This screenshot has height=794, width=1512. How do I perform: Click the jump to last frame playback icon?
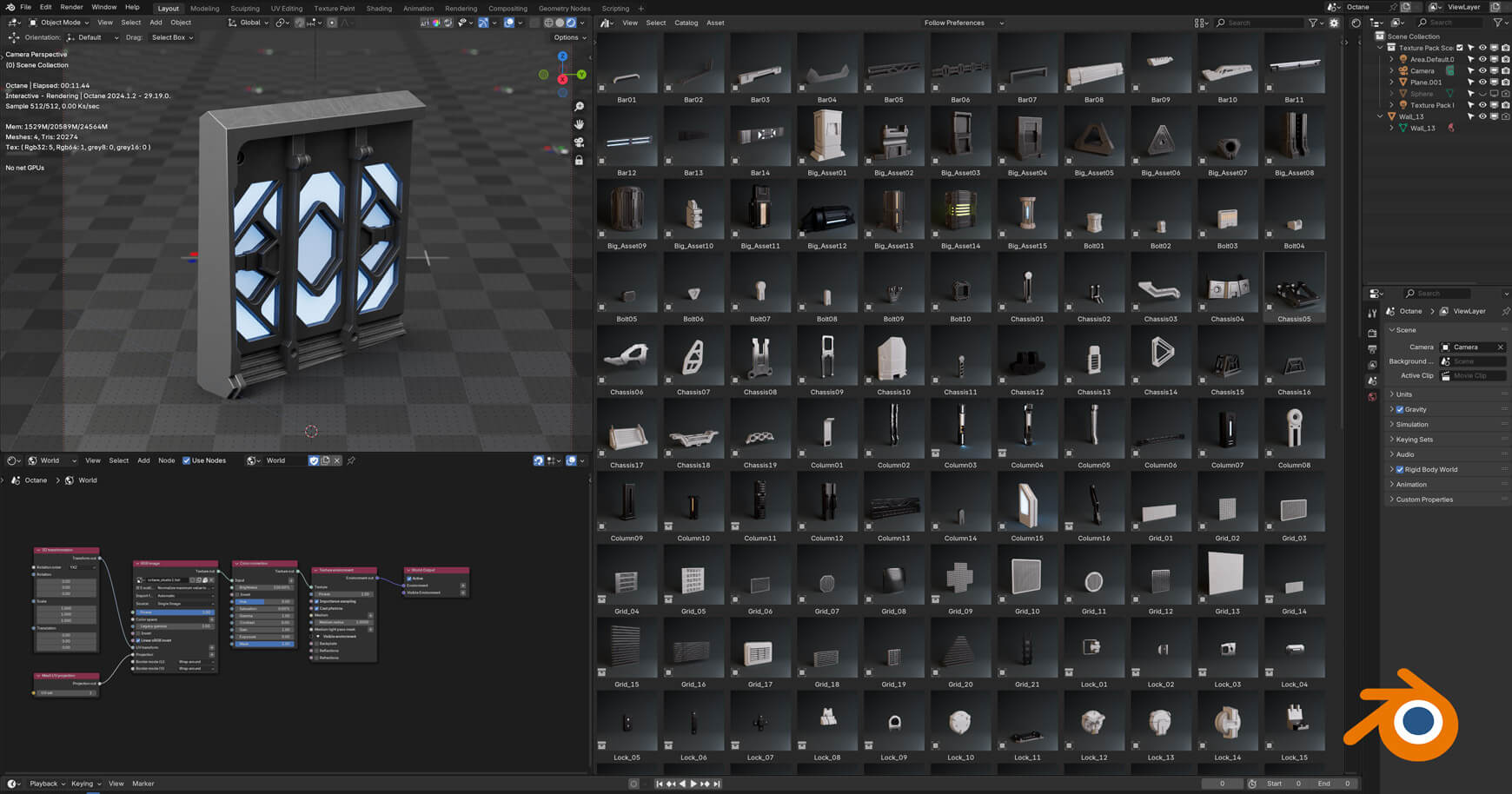click(717, 784)
